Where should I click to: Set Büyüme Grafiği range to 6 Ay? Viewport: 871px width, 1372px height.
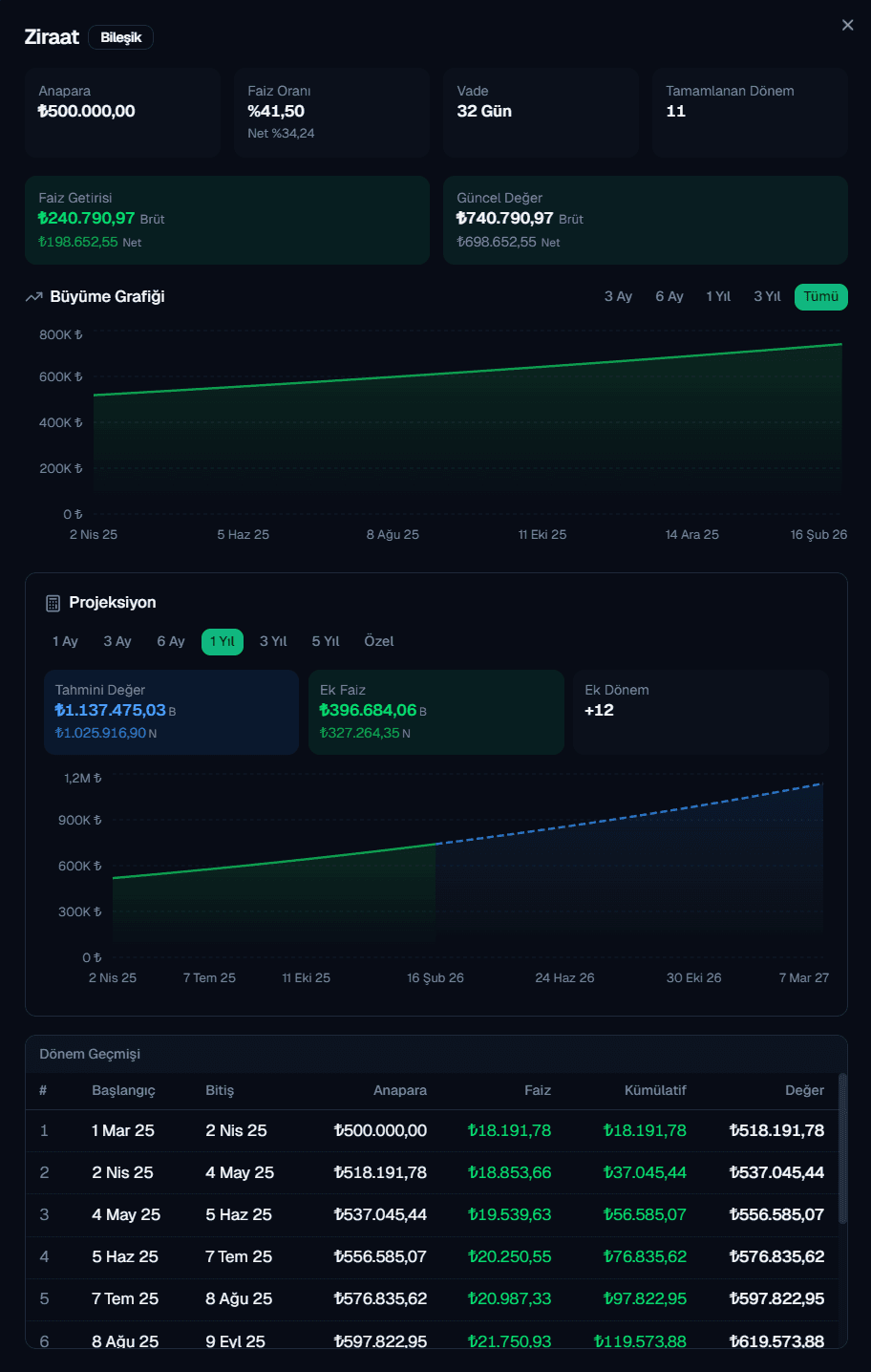coord(669,297)
